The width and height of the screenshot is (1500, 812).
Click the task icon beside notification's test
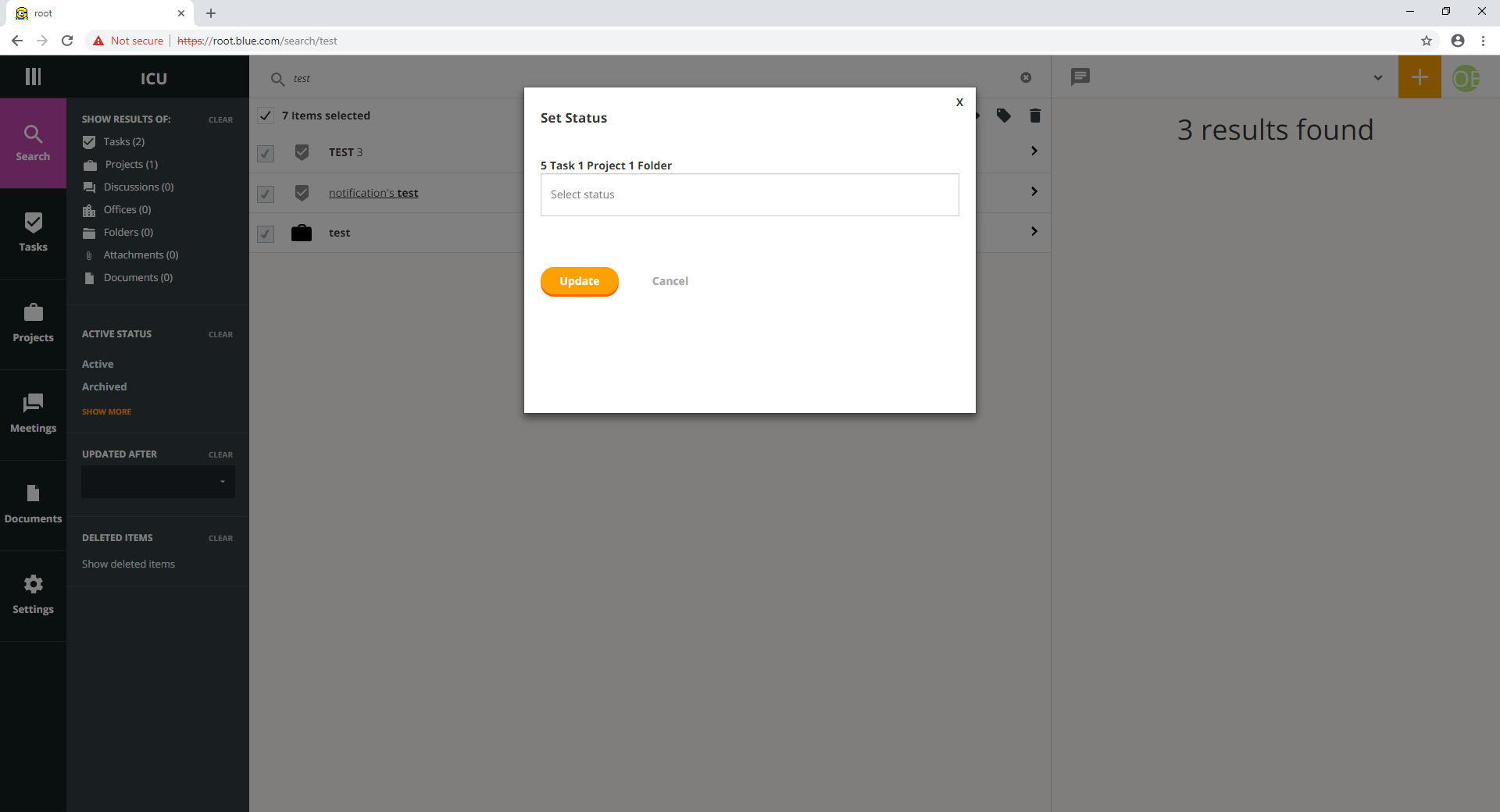pos(302,193)
